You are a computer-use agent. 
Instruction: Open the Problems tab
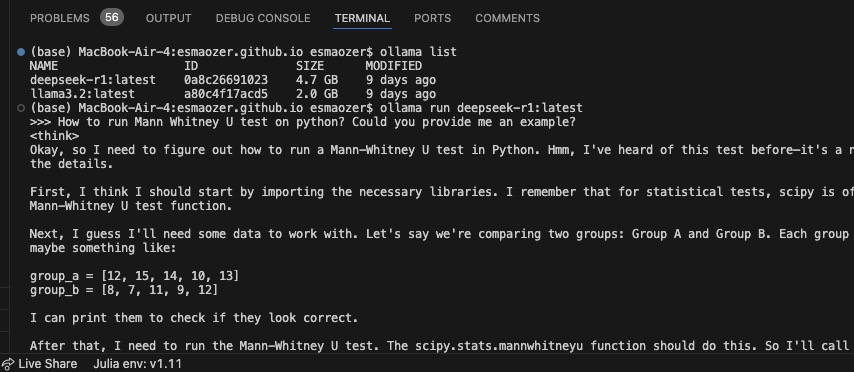(x=59, y=18)
